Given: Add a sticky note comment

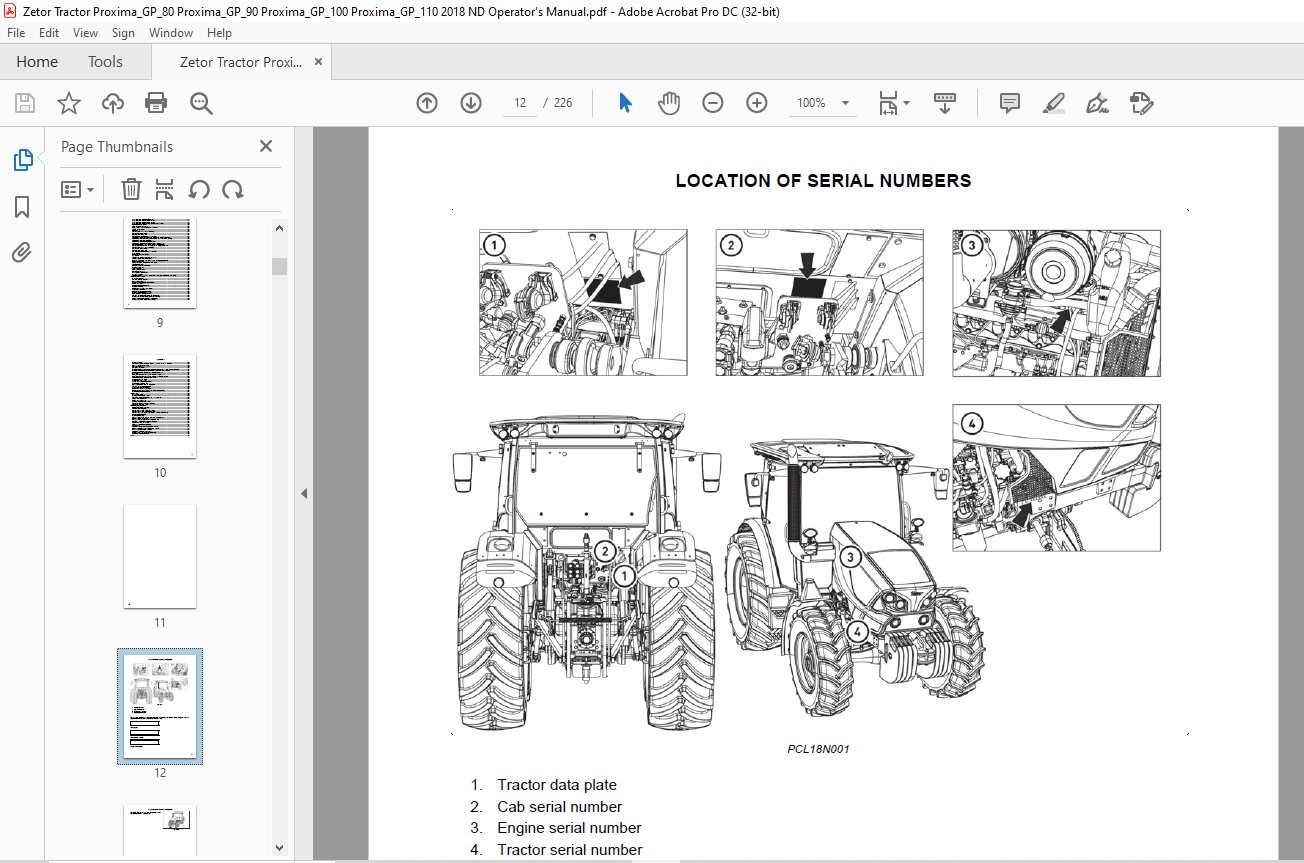Looking at the screenshot, I should pyautogui.click(x=1010, y=103).
